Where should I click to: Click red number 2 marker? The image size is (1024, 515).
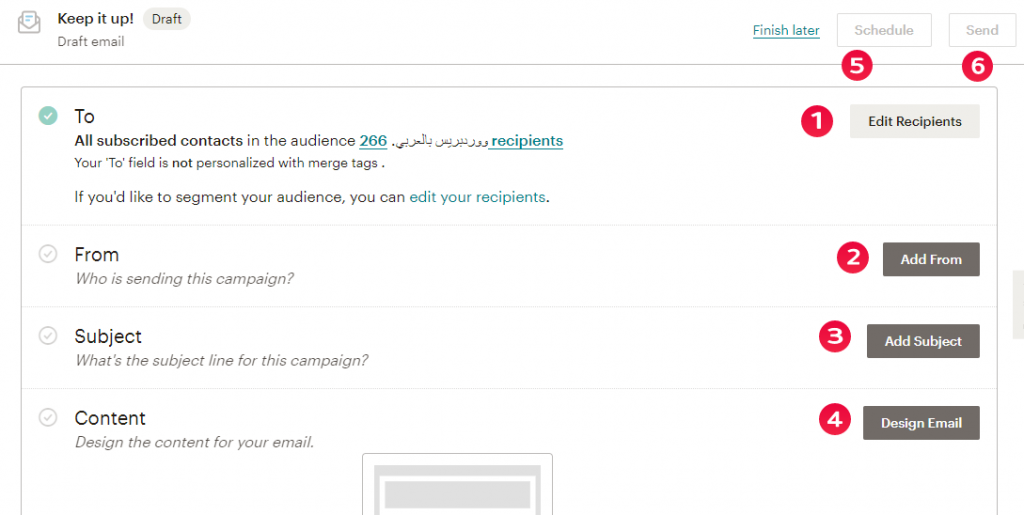coord(852,258)
